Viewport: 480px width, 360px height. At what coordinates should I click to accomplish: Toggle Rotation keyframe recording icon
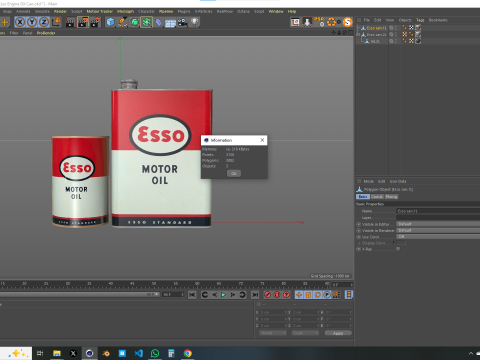318,295
